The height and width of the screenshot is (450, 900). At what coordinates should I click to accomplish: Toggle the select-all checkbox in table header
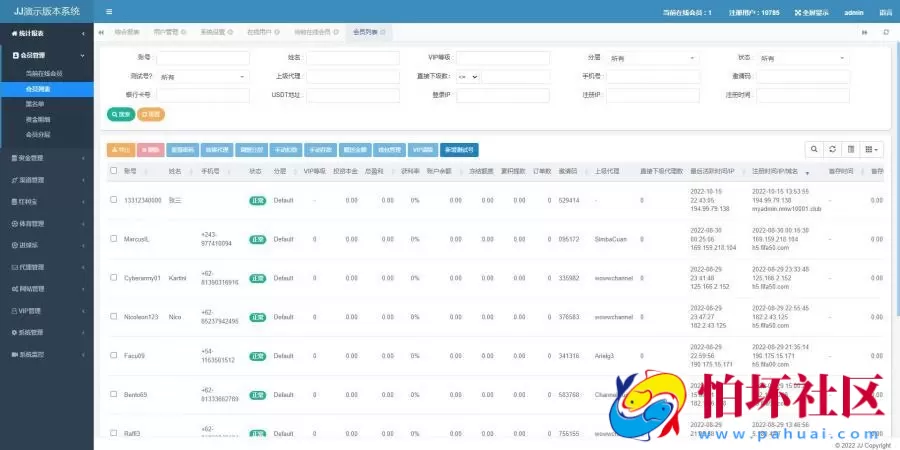click(114, 171)
